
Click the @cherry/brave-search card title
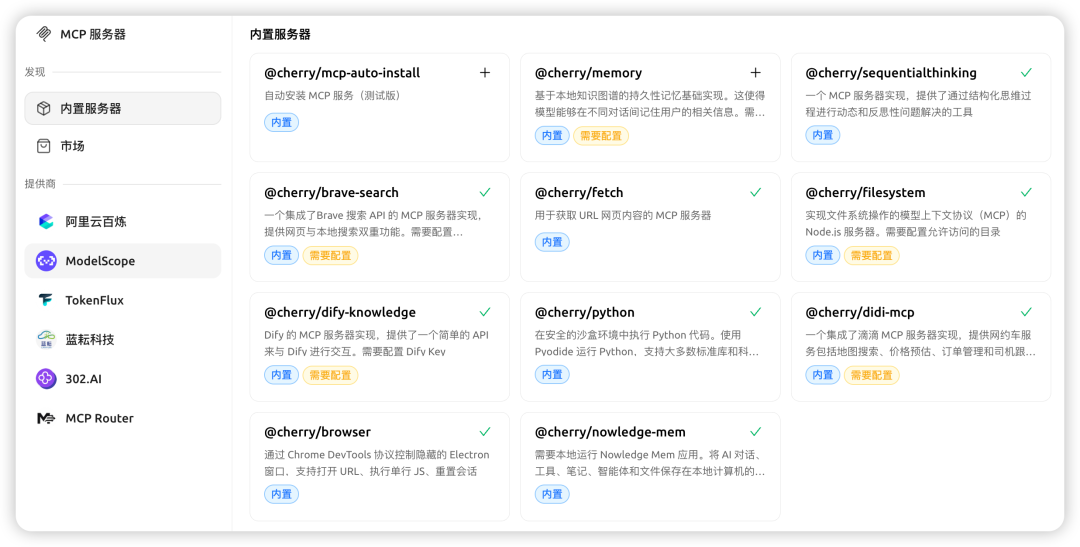click(x=331, y=192)
